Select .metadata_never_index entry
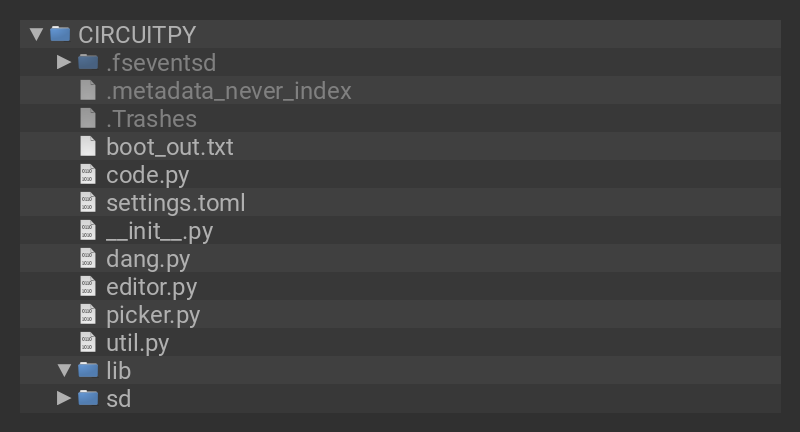The height and width of the screenshot is (432, 800). pos(228,91)
